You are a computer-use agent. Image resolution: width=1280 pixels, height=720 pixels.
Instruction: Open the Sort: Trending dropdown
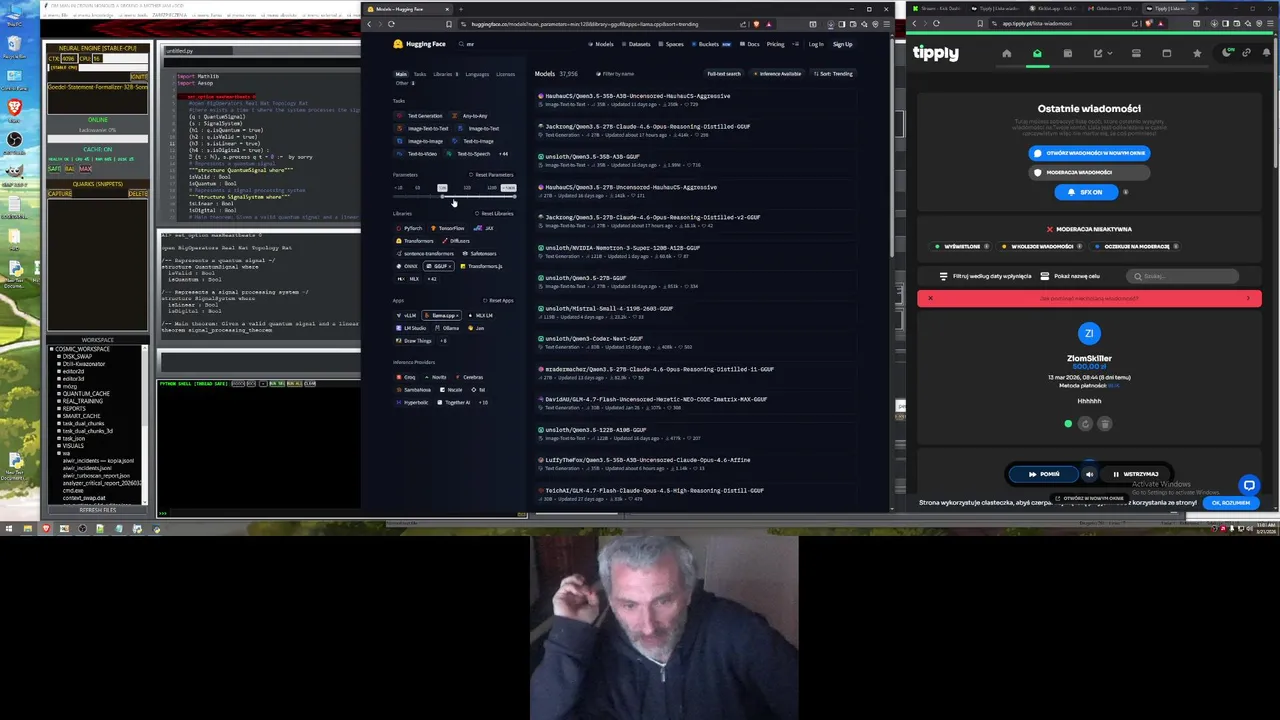coord(833,74)
